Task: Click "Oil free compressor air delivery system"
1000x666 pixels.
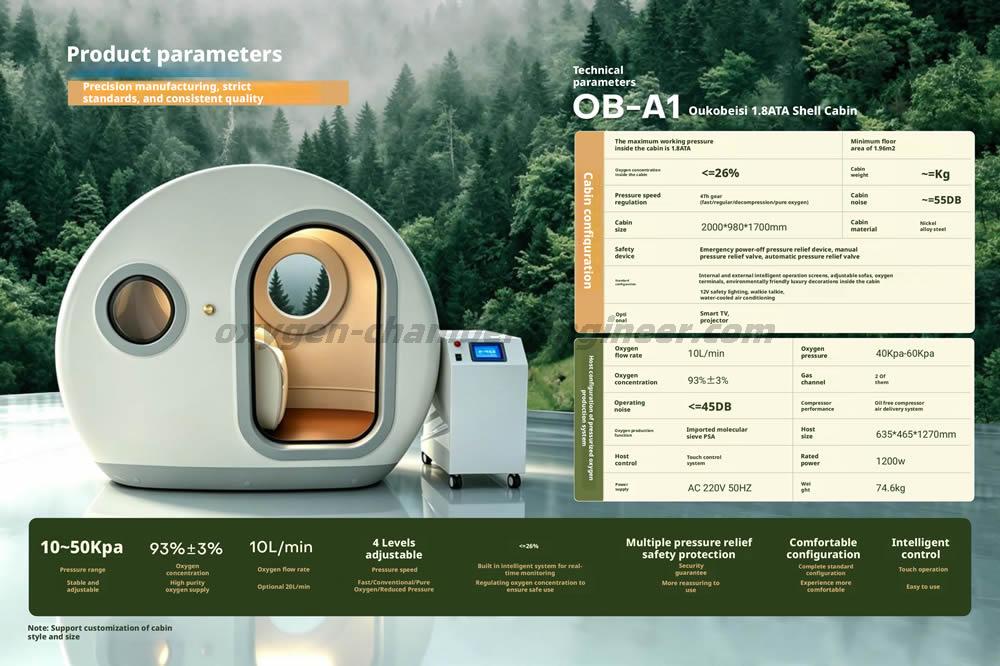Action: coord(899,406)
